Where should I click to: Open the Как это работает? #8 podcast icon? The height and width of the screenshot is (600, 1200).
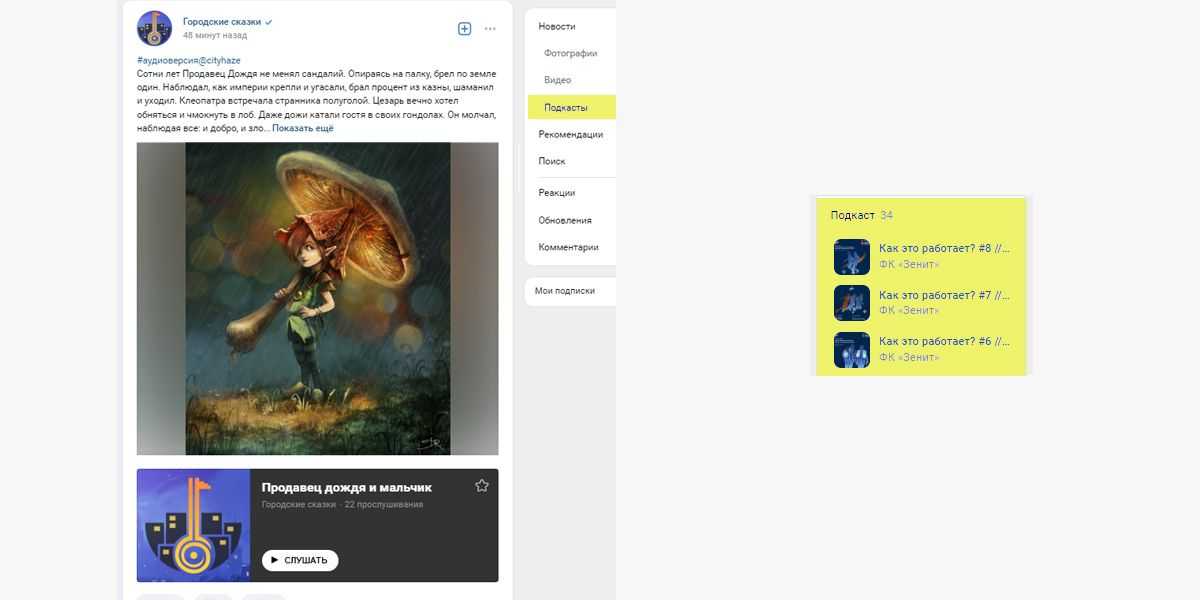click(852, 257)
